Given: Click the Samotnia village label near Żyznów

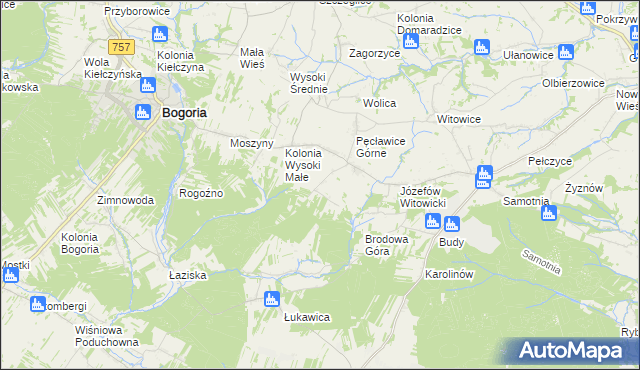Looking at the screenshot, I should pyautogui.click(x=526, y=201).
